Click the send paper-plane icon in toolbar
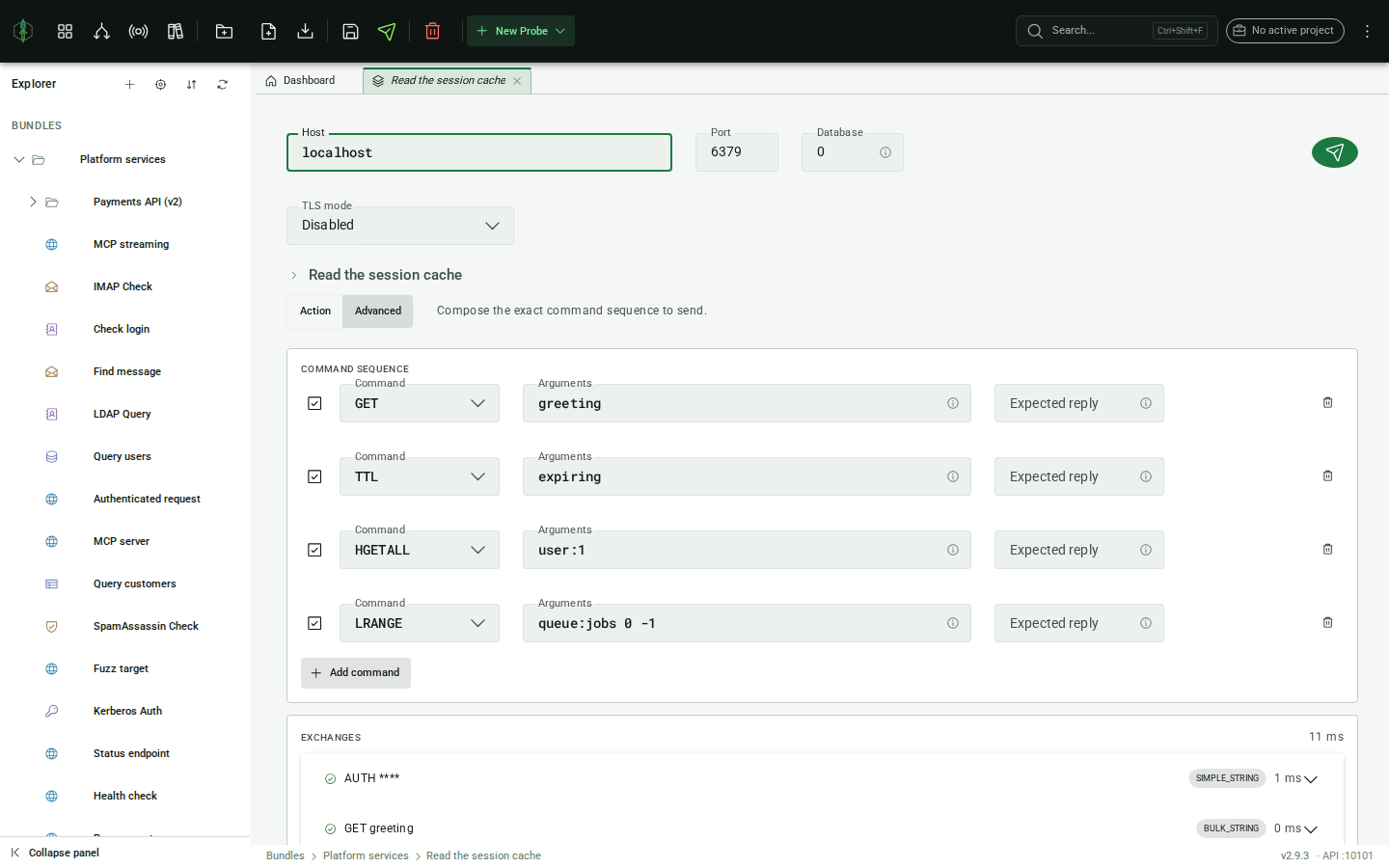Image resolution: width=1389 pixels, height=868 pixels. [387, 31]
